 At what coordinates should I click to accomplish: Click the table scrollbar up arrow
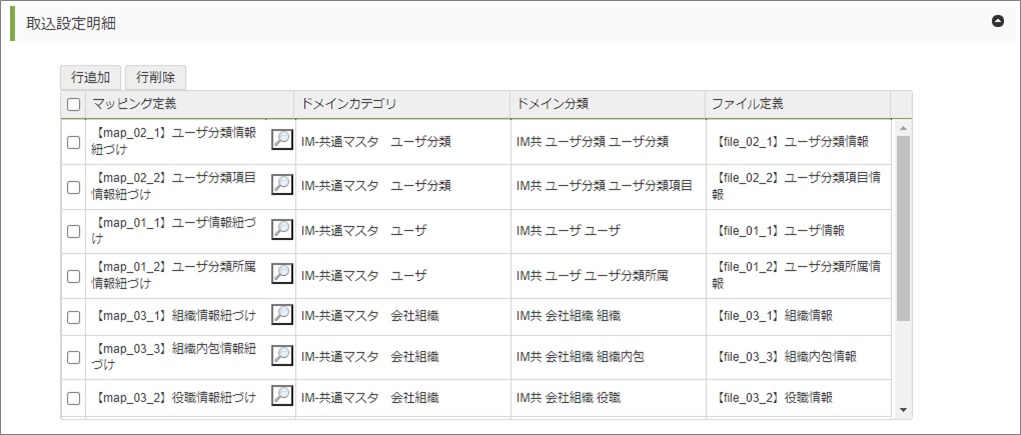tap(902, 128)
